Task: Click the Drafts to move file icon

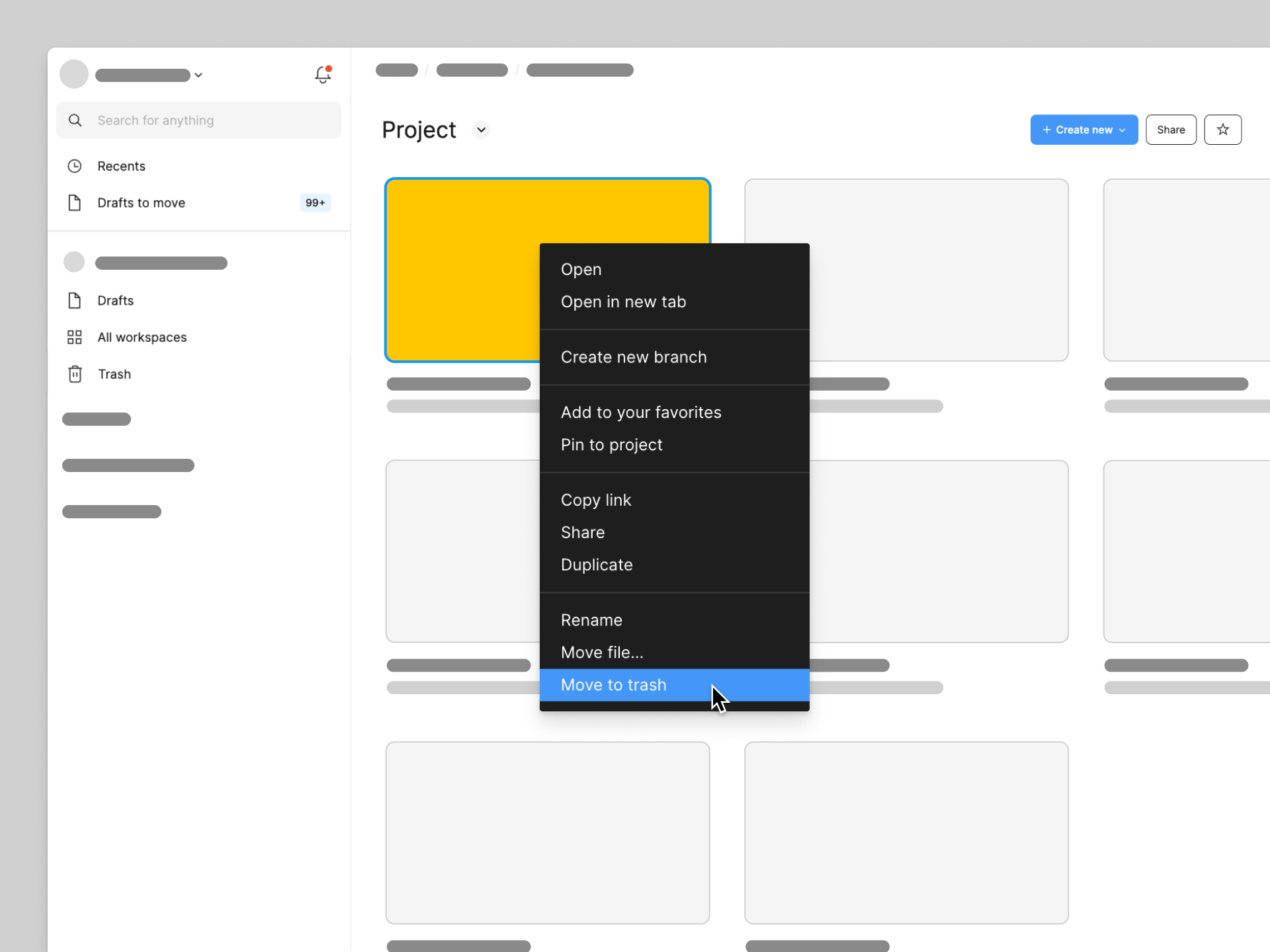Action: [x=75, y=203]
